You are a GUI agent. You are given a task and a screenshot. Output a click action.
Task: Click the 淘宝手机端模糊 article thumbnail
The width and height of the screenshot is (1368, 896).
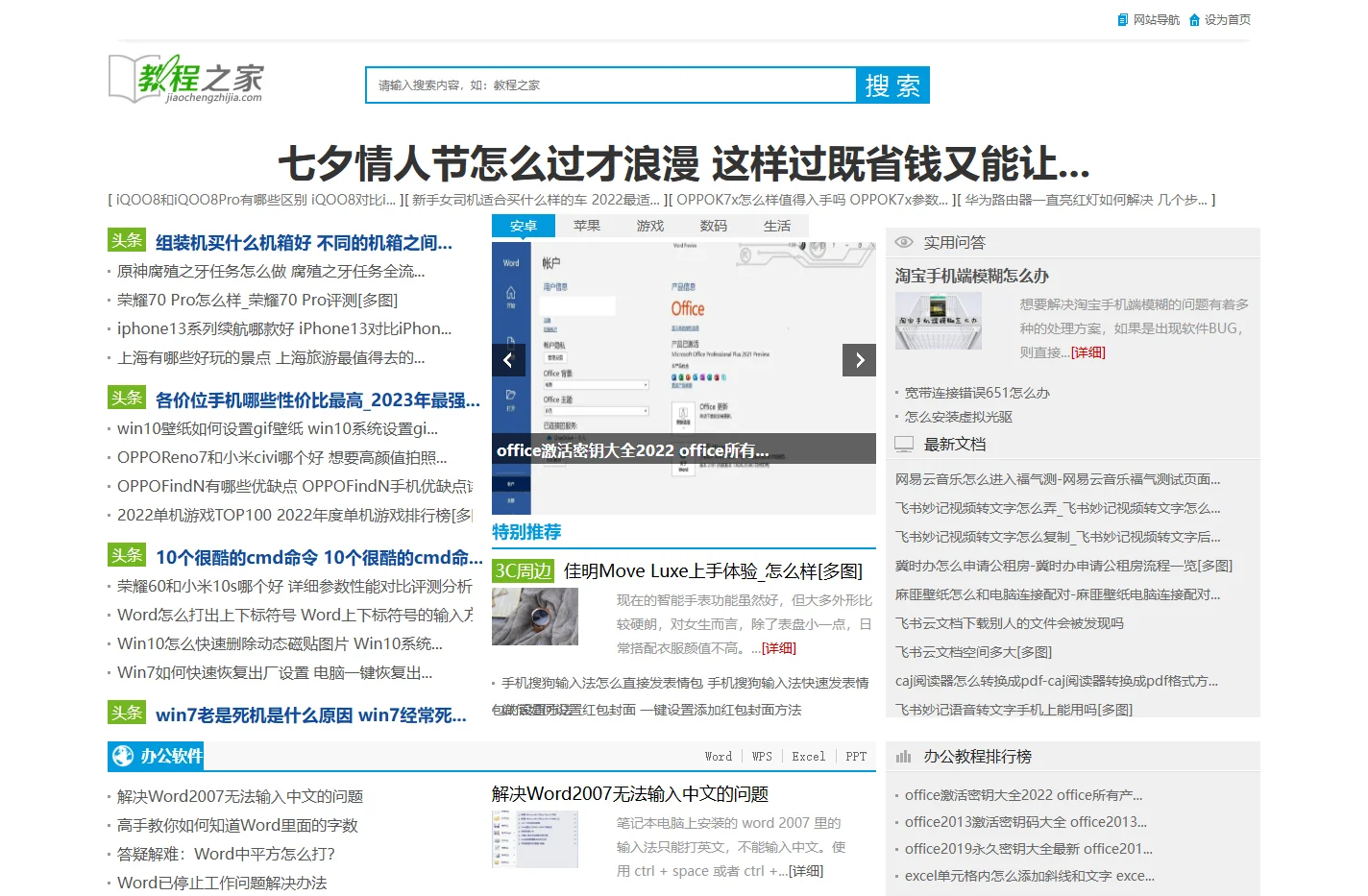pyautogui.click(x=939, y=321)
